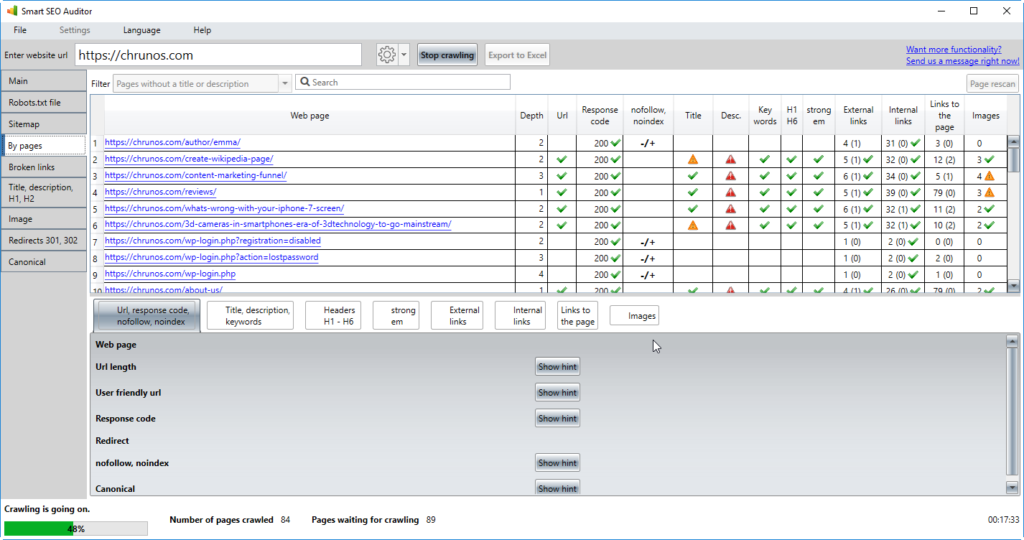
Task: Click red description alert in reviews row
Action: 730,193
